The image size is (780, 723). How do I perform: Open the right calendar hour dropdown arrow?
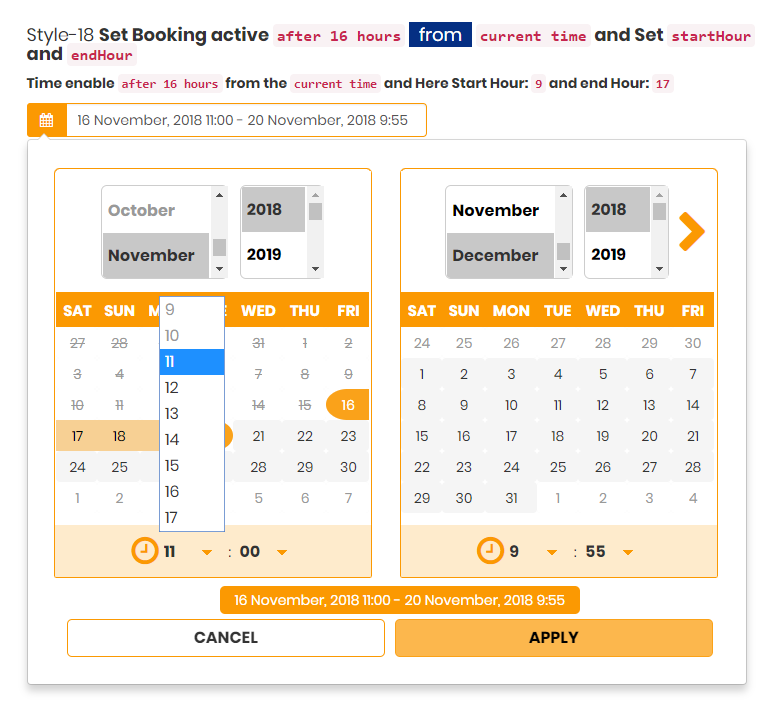[x=551, y=552]
